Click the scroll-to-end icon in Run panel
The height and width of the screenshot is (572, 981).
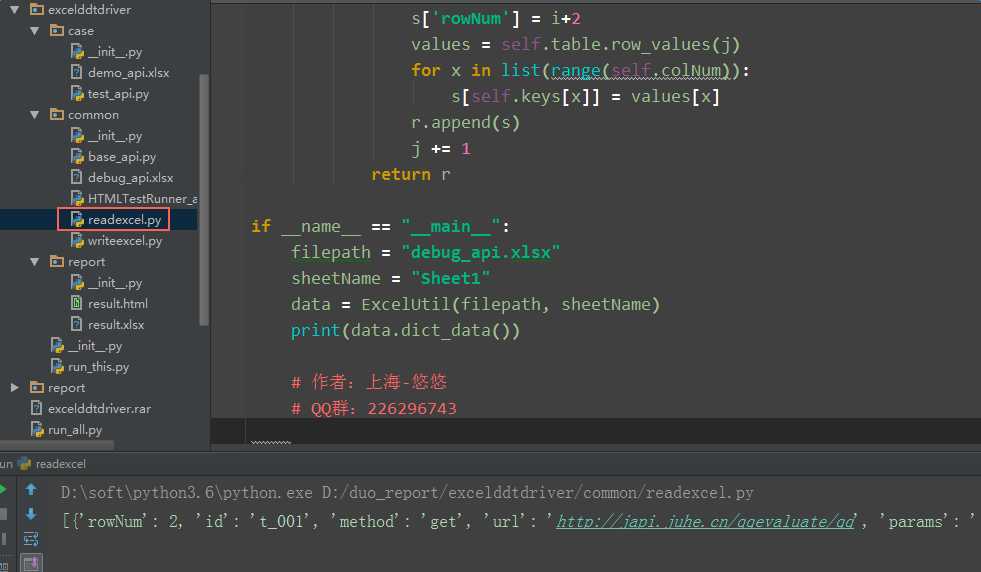(x=31, y=563)
